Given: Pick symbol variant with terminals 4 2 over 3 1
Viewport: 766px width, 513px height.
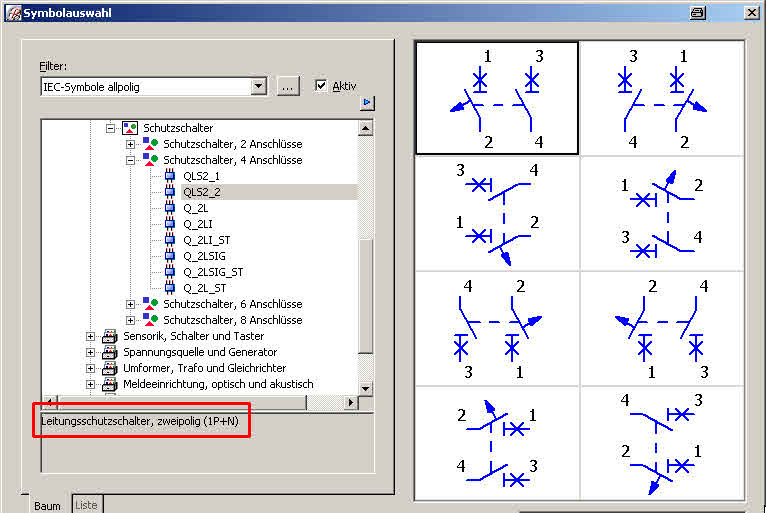Looking at the screenshot, I should click(x=497, y=328).
